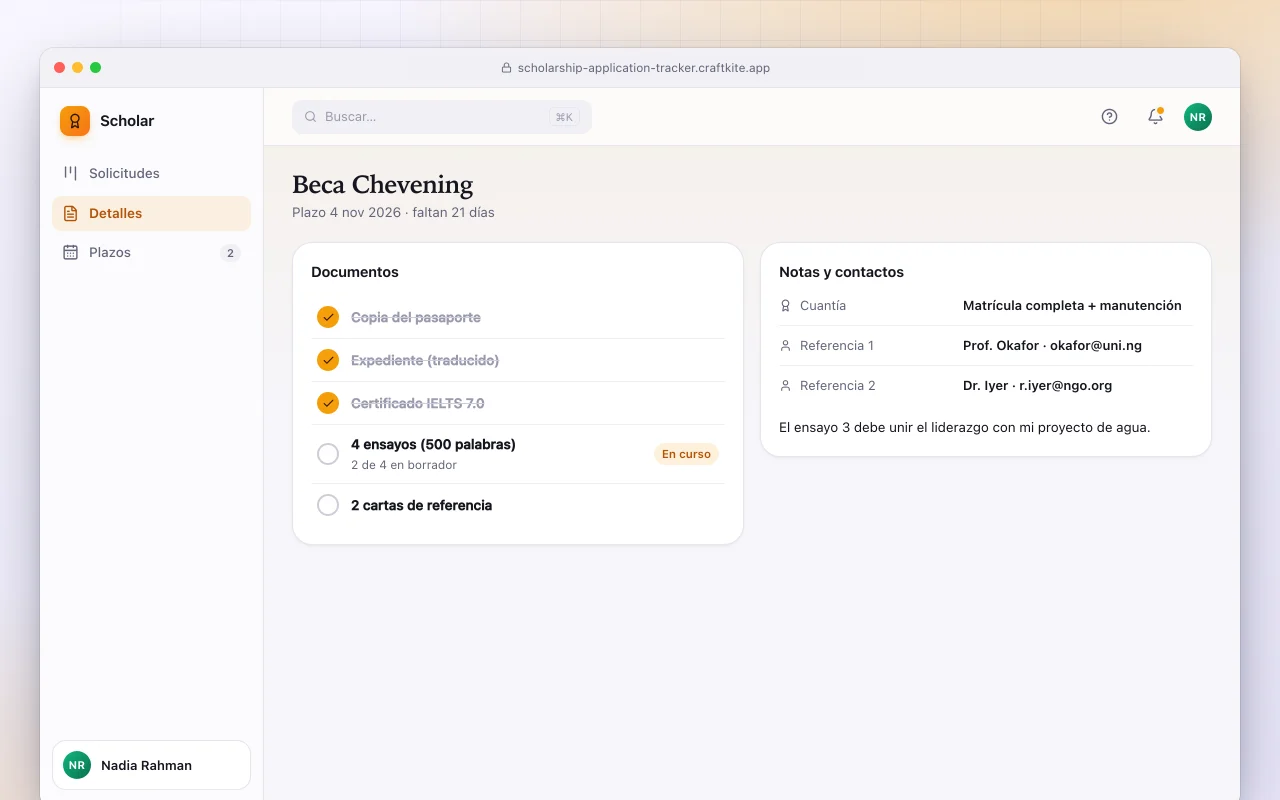Click the lock icon in the address bar

506,69
